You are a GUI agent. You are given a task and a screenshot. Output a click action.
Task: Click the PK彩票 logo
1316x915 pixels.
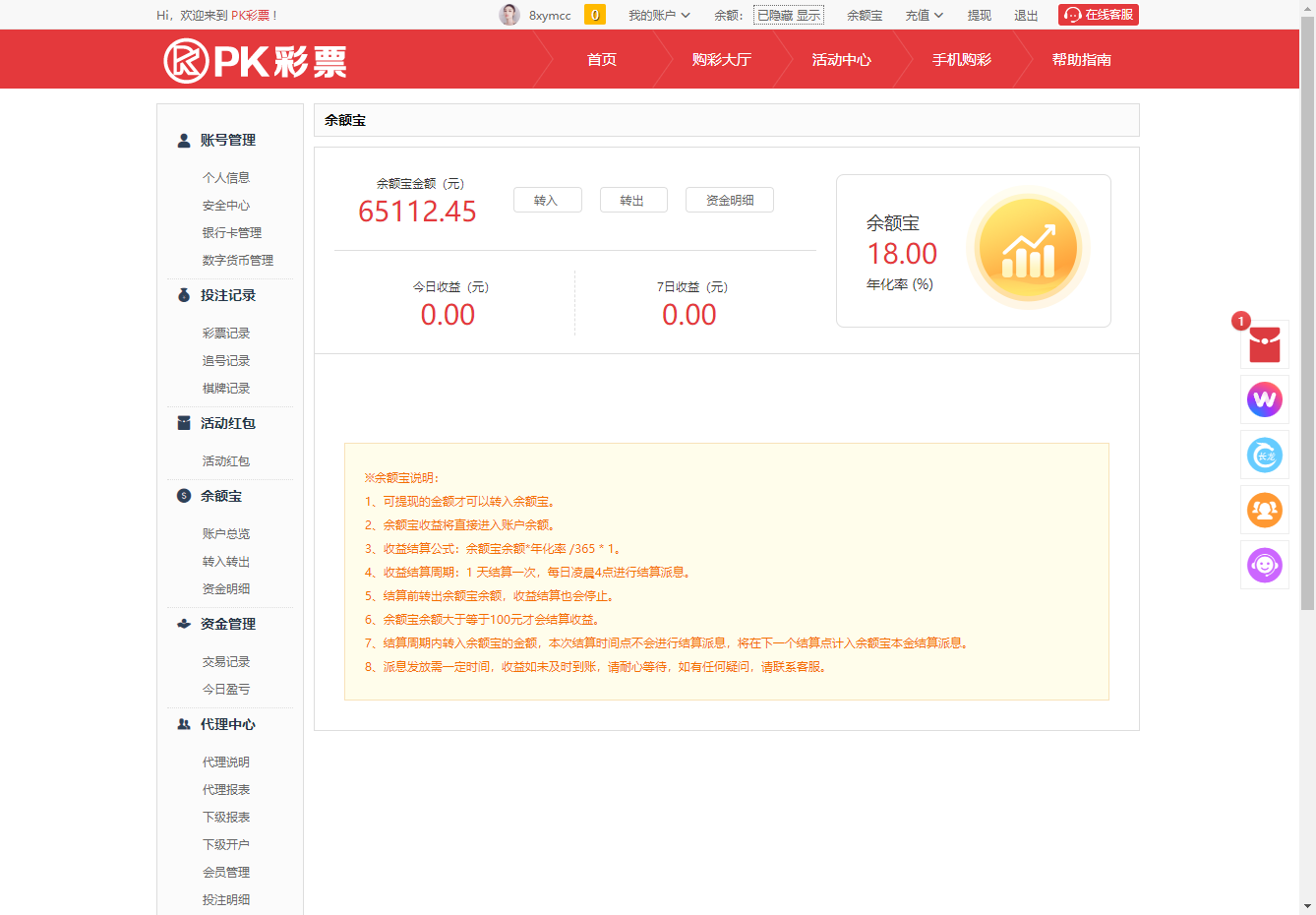[255, 60]
